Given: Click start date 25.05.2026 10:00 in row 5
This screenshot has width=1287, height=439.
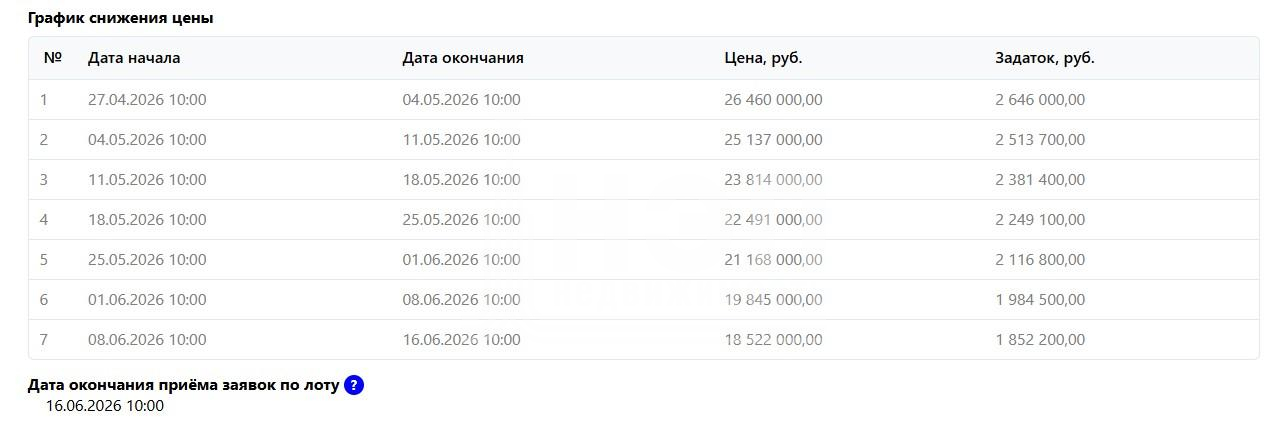Looking at the screenshot, I should pos(147,260).
